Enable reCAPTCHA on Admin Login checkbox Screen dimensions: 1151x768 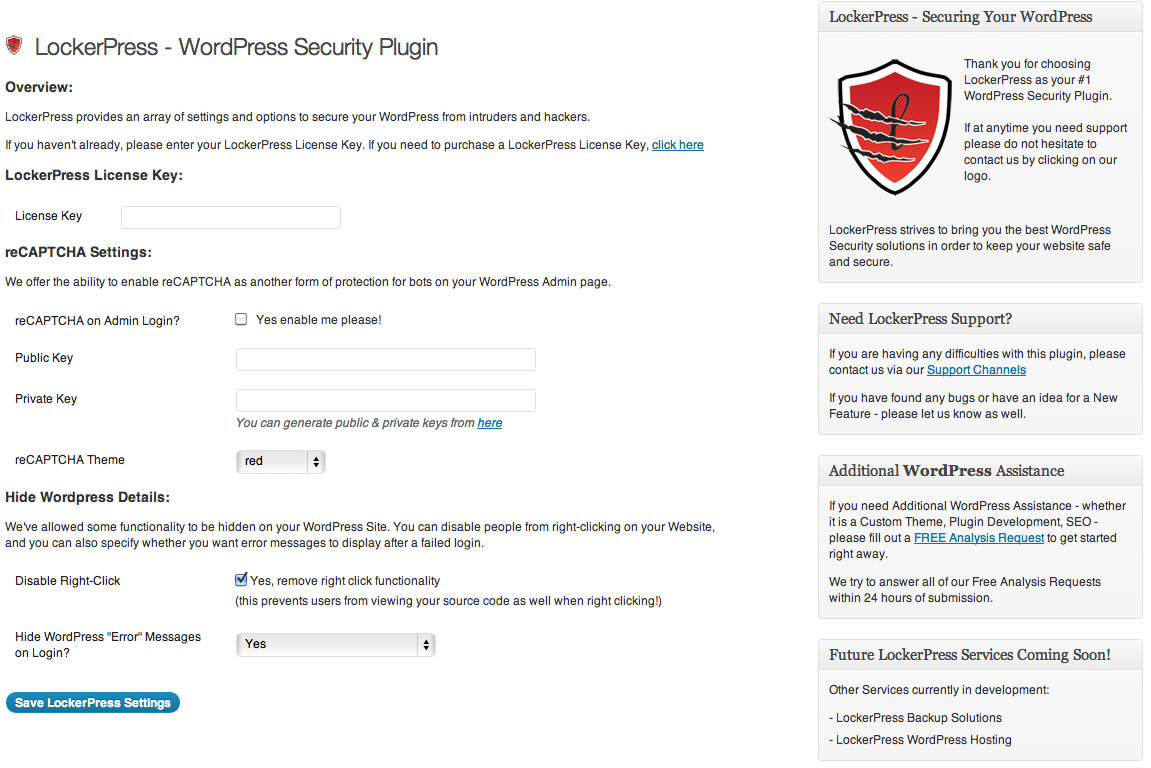(241, 319)
